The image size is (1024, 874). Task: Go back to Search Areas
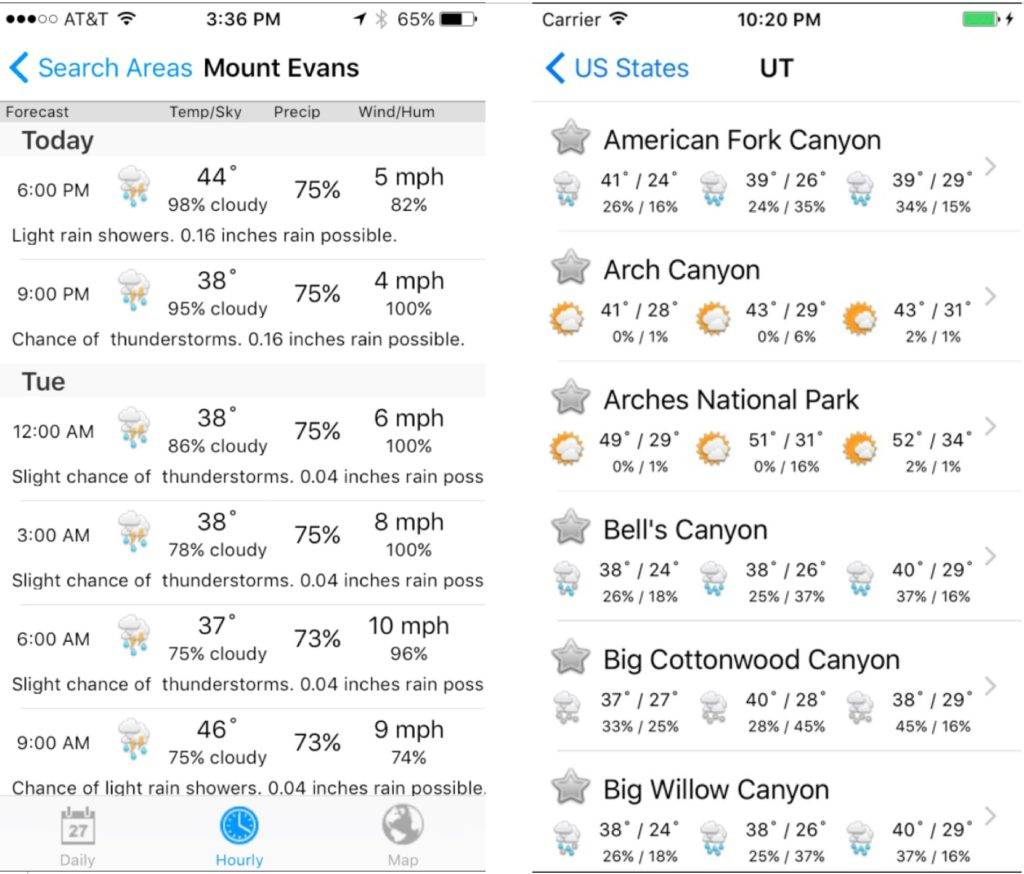point(100,68)
